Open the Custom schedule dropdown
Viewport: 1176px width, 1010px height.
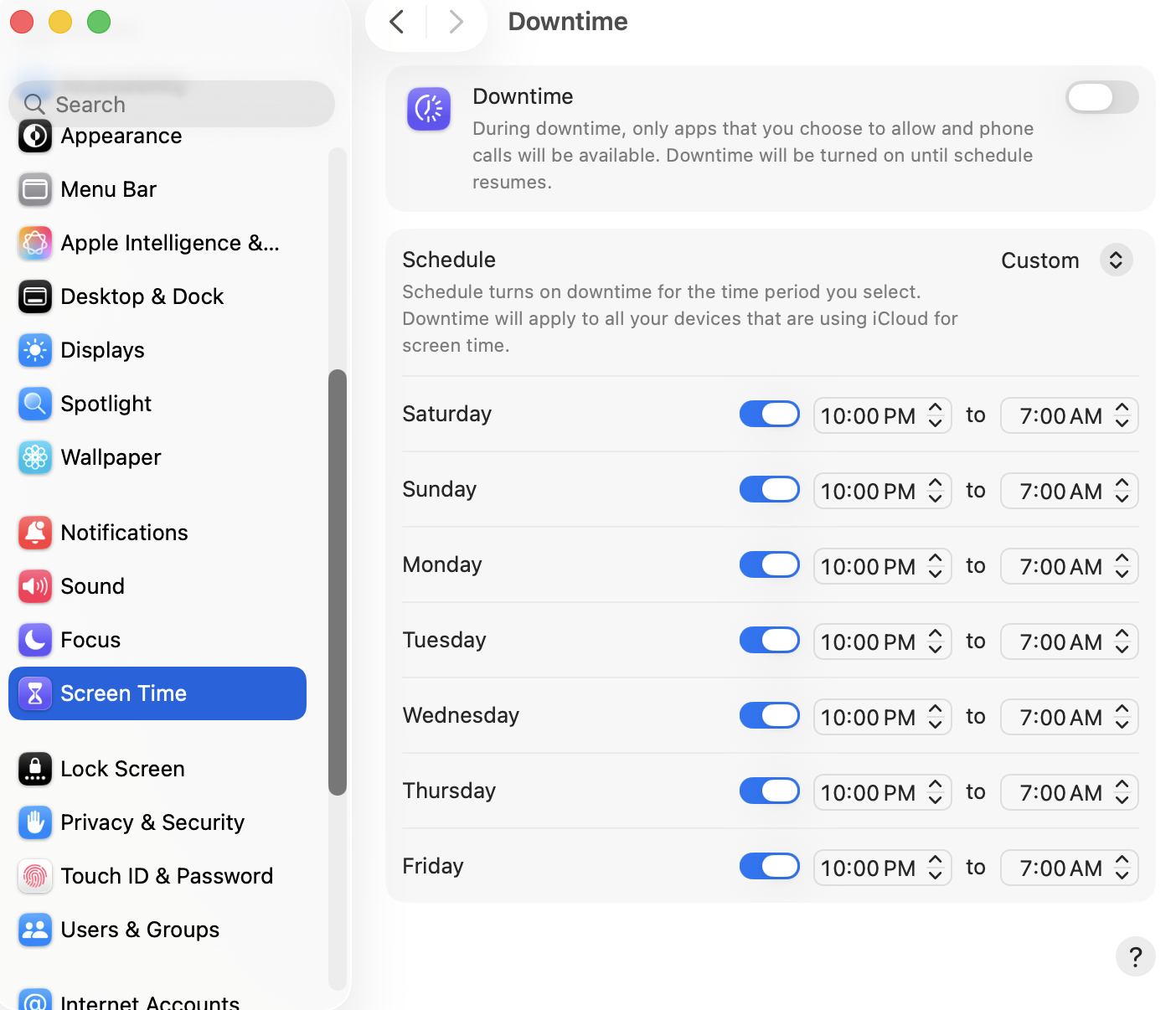click(1116, 260)
